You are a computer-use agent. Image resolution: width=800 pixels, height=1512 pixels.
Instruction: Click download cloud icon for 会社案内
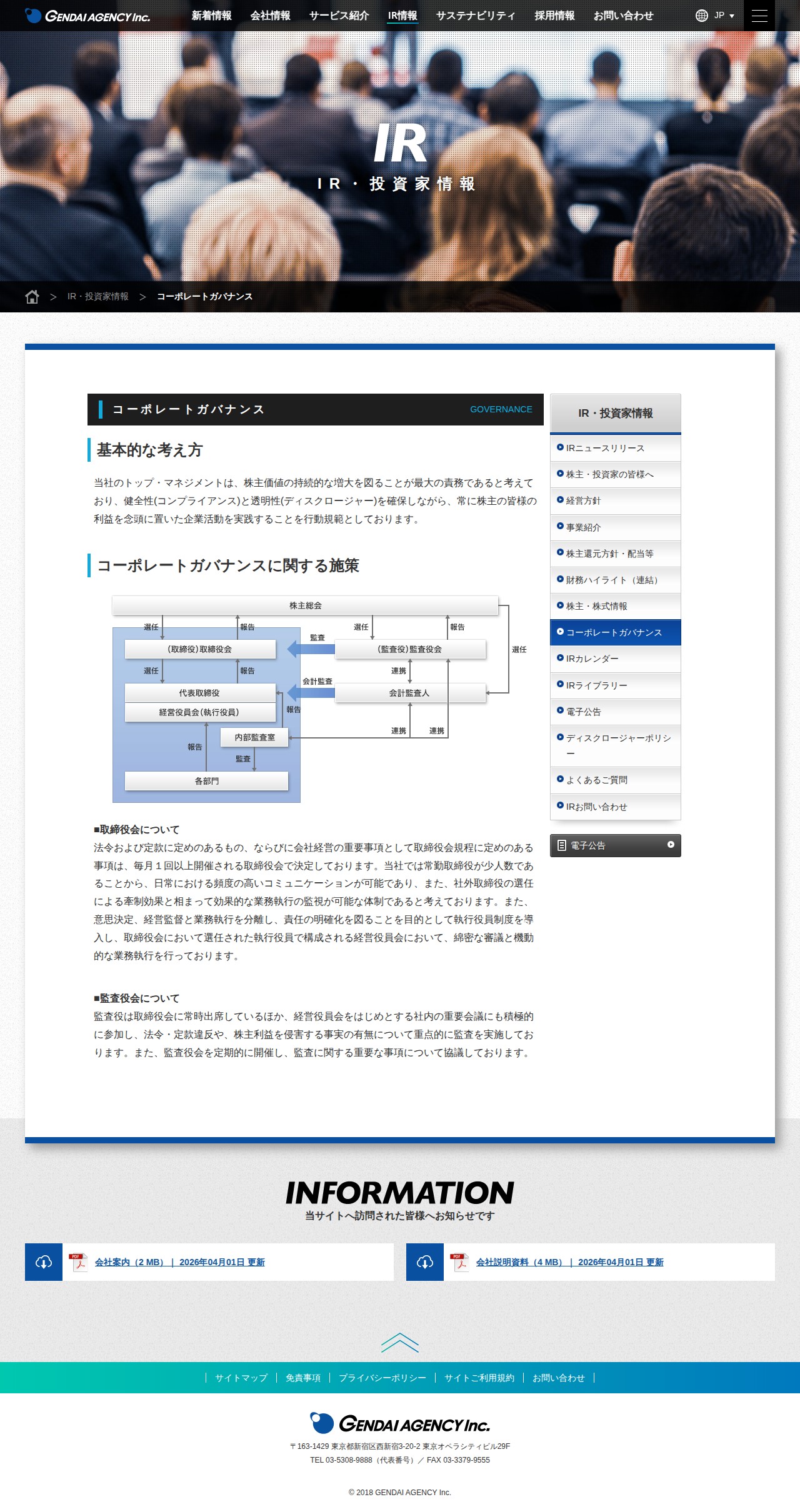point(44,1262)
